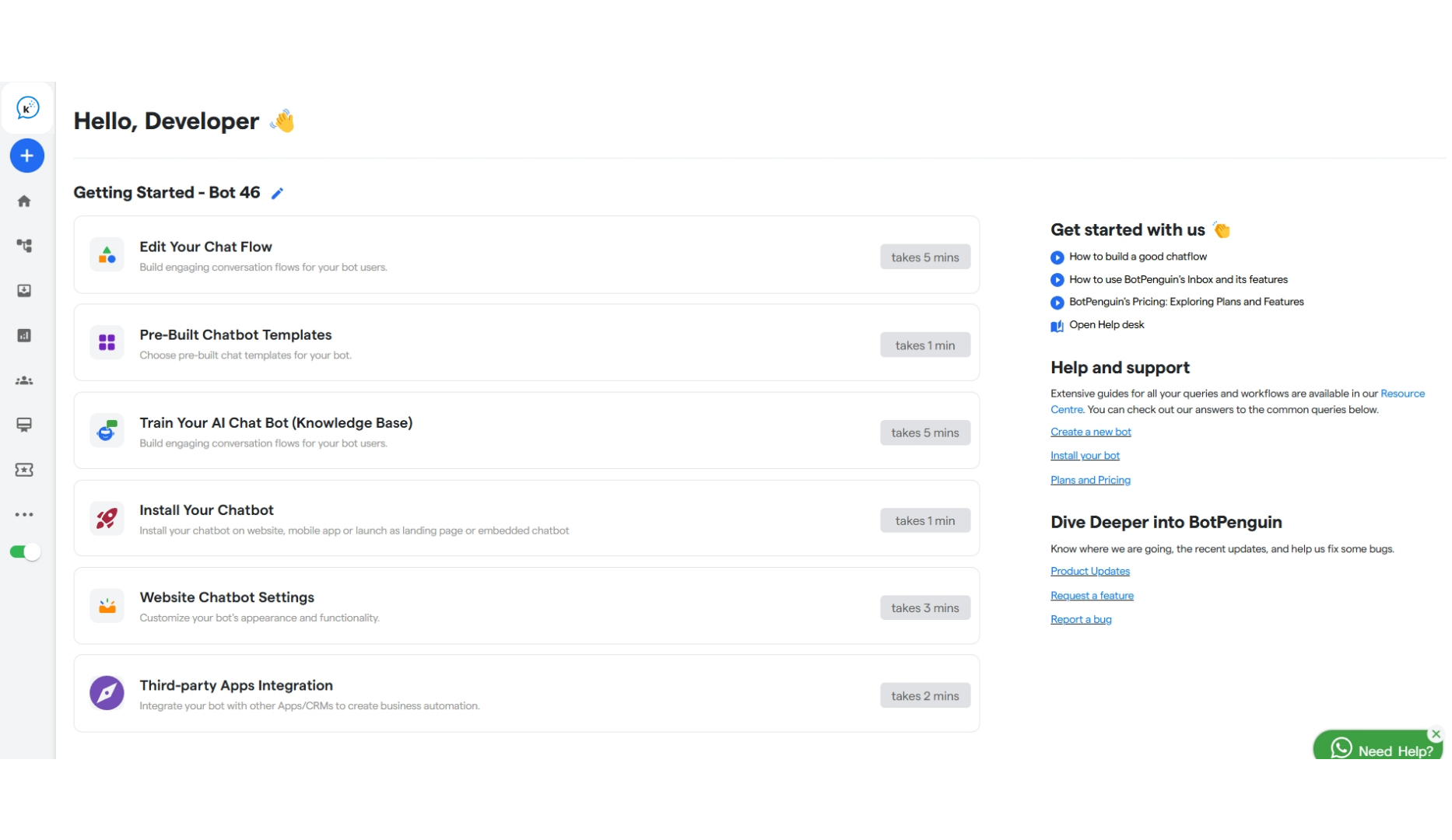1452x840 pixels.
Task: Open BotPenguin's Pricing: Exploring Plans link
Action: (x=1186, y=302)
